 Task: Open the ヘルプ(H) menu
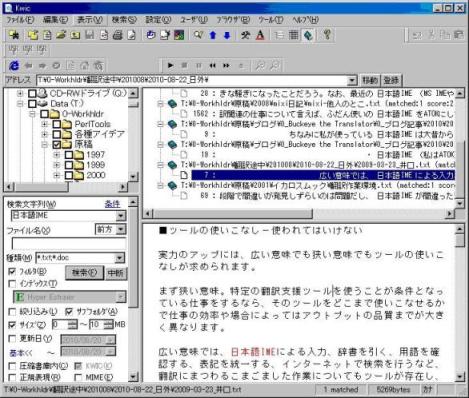point(305,20)
